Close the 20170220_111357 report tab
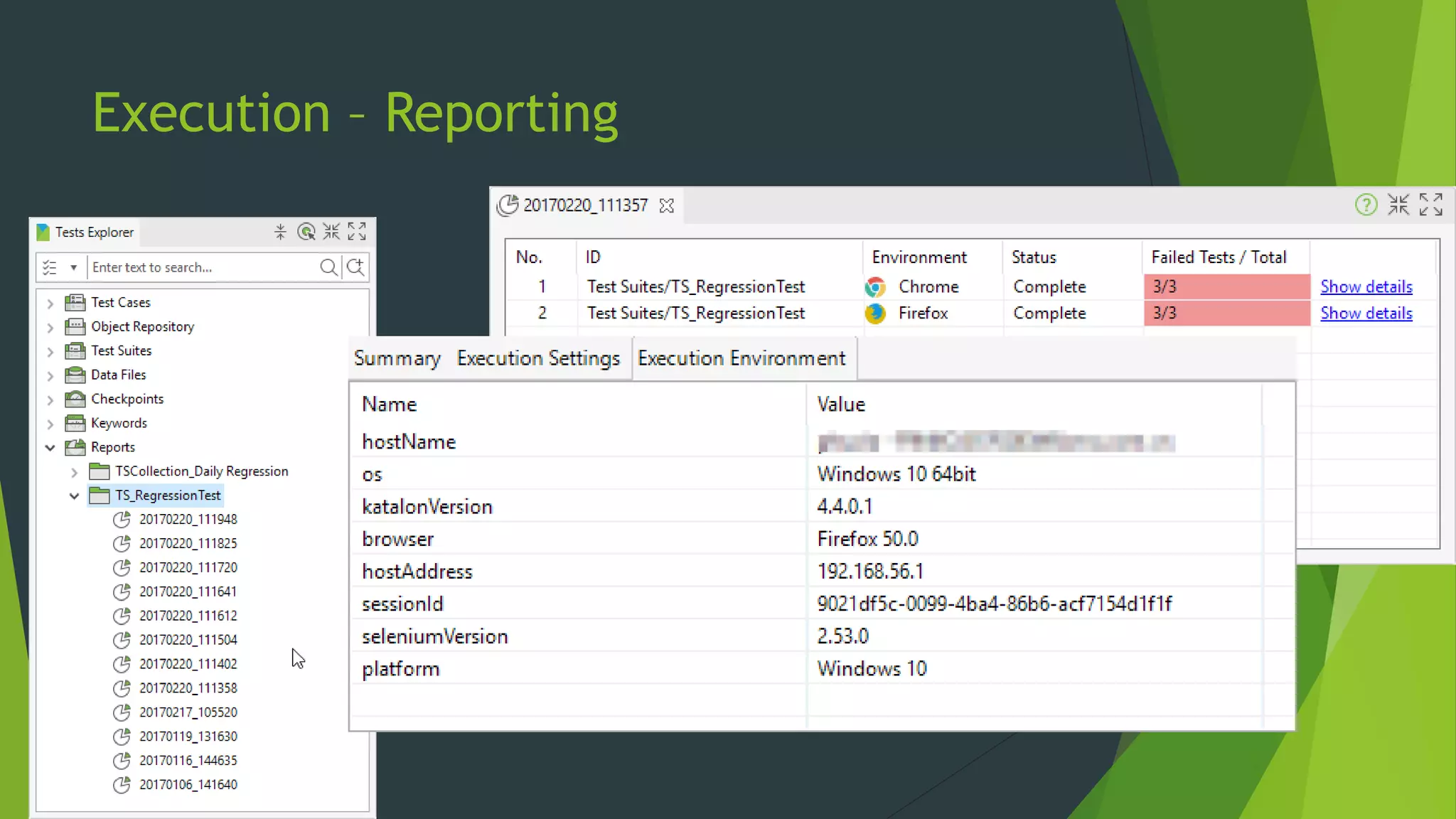 tap(666, 206)
